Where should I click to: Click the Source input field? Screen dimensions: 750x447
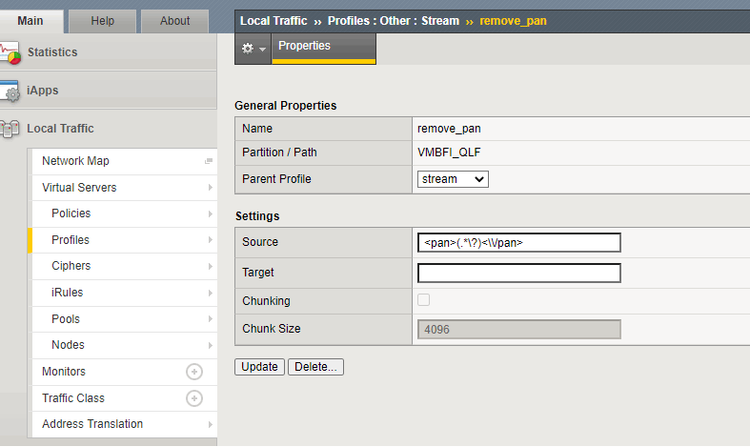pos(519,243)
